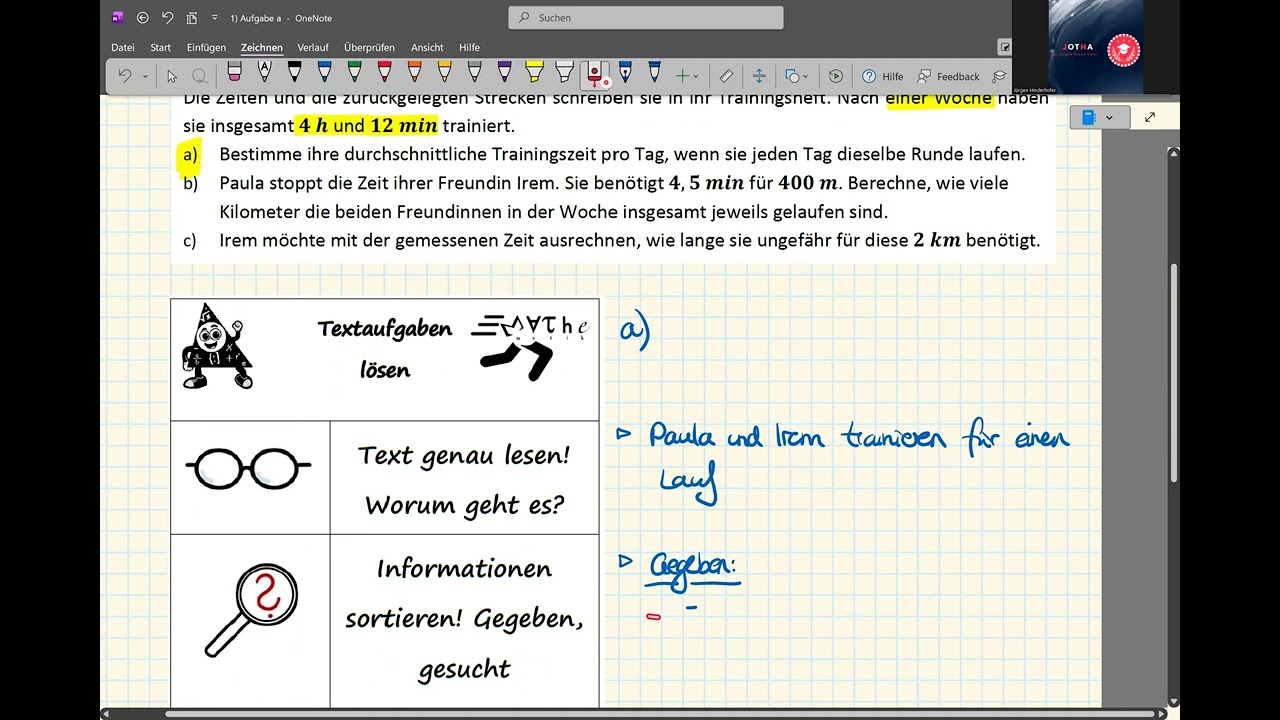This screenshot has height=720, width=1280.
Task: Select the yellow highlighter
Action: [x=534, y=72]
